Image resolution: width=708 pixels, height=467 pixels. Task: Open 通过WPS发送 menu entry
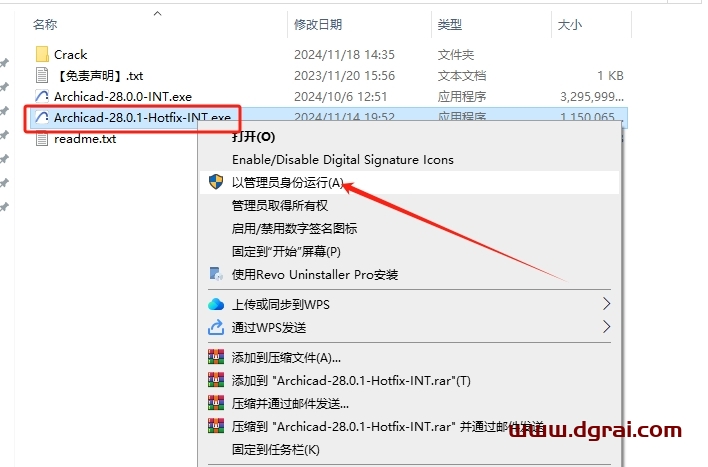point(269,327)
